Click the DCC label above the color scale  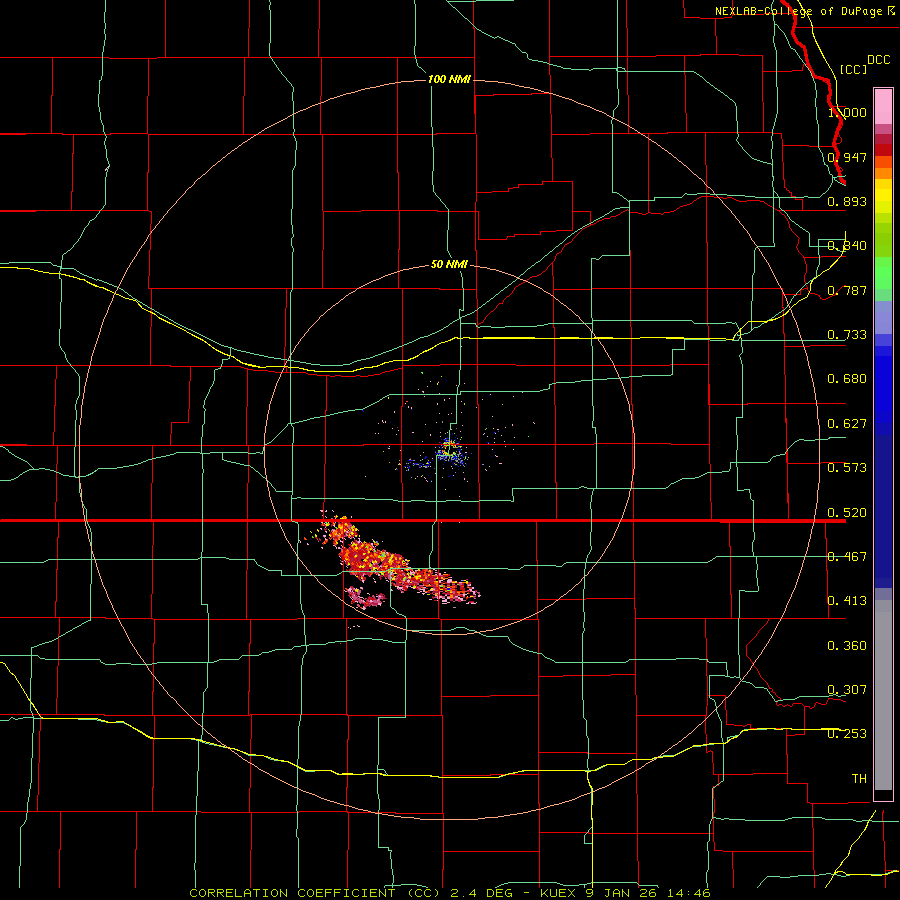coord(878,60)
